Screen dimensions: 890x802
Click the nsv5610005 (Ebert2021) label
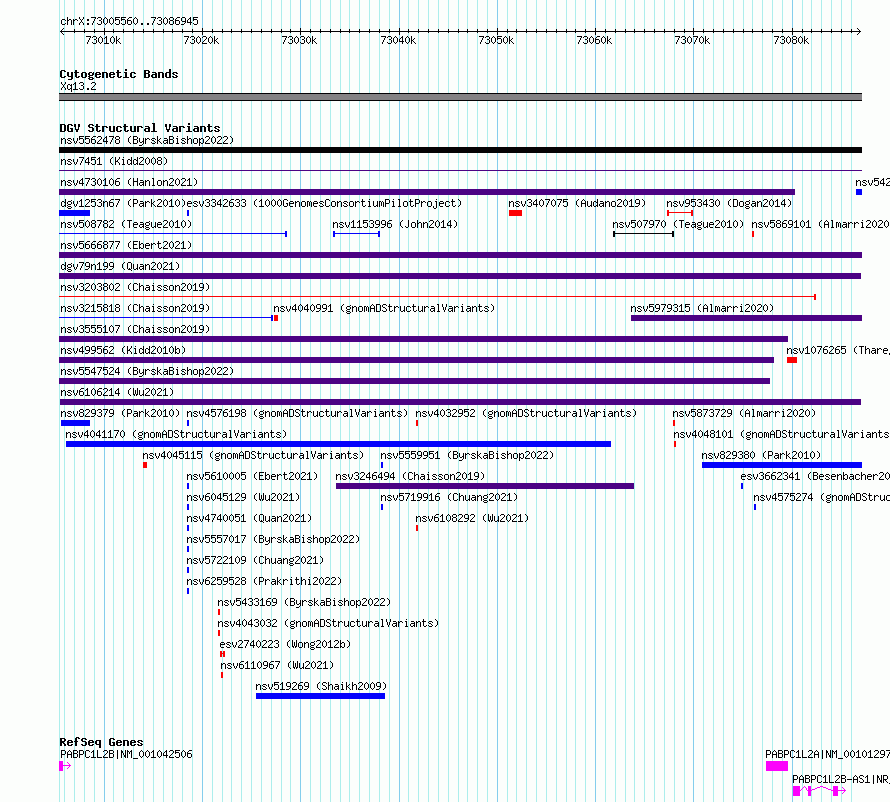click(252, 476)
